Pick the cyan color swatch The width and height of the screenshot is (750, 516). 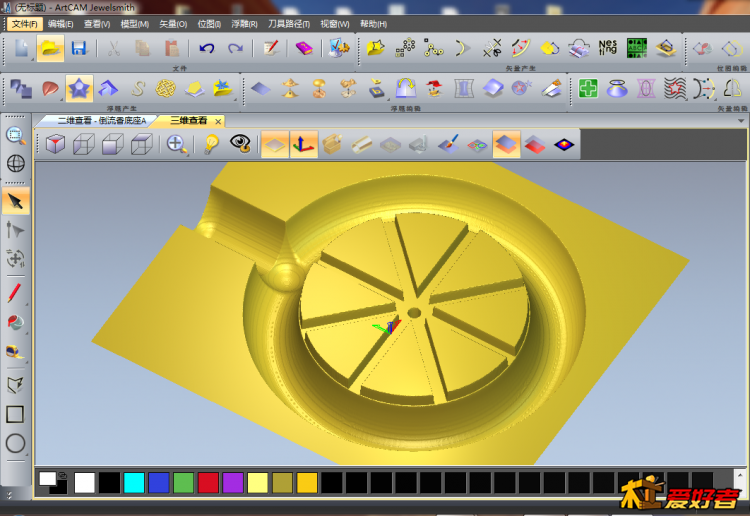pos(133,483)
